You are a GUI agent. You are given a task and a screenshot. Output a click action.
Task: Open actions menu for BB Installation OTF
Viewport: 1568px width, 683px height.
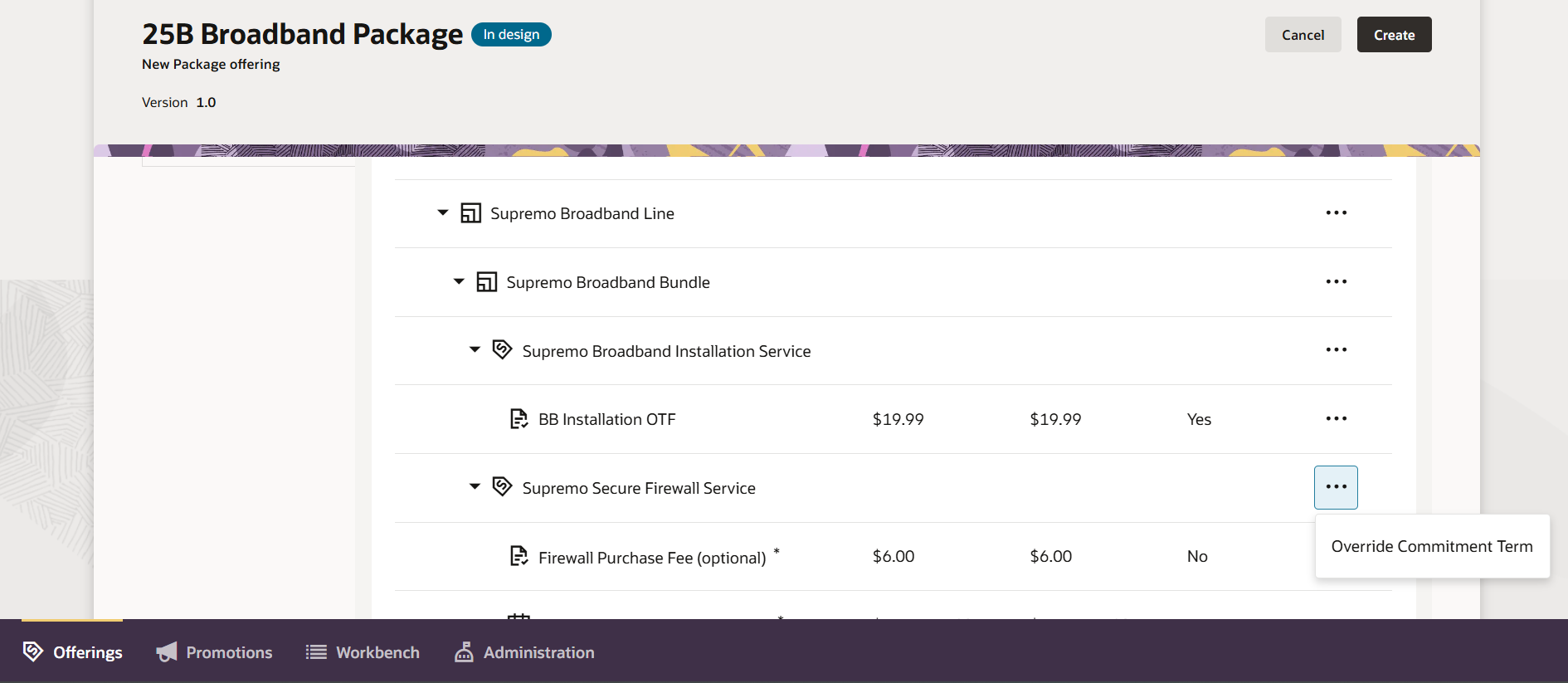click(x=1336, y=419)
